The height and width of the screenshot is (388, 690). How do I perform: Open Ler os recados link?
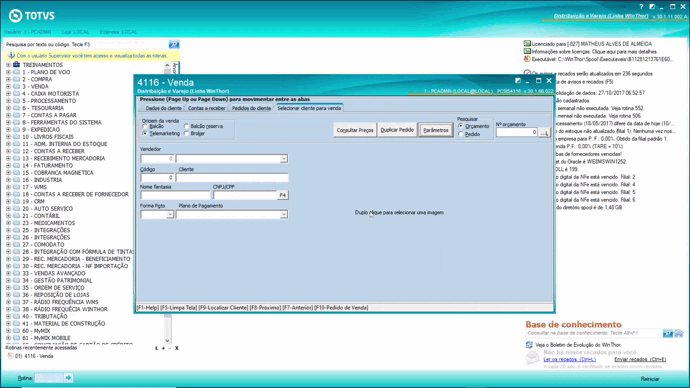pyautogui.click(x=569, y=359)
